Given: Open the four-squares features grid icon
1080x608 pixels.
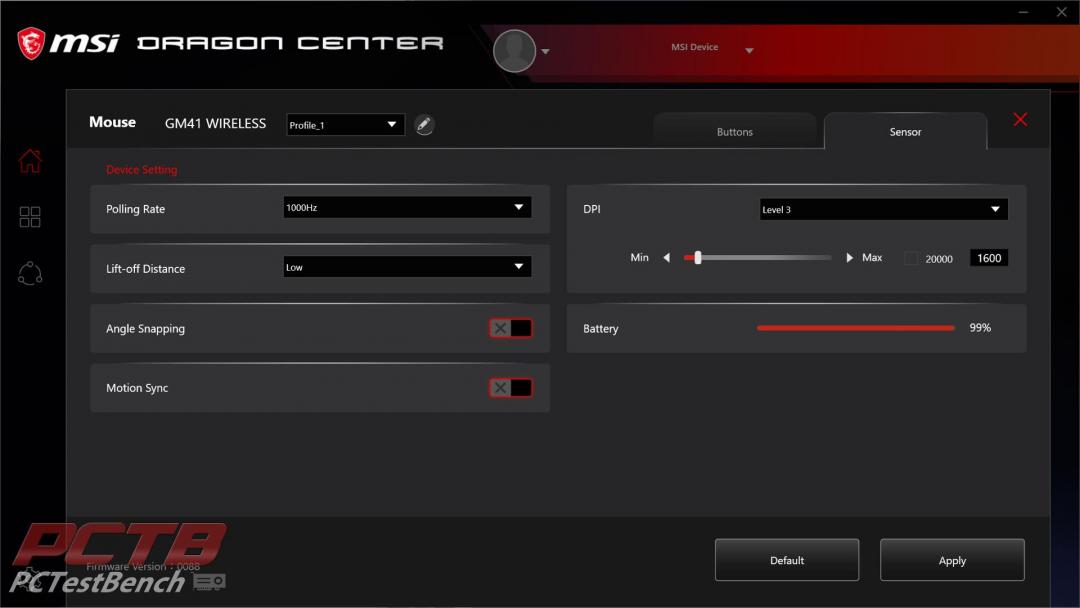Looking at the screenshot, I should click(x=30, y=217).
